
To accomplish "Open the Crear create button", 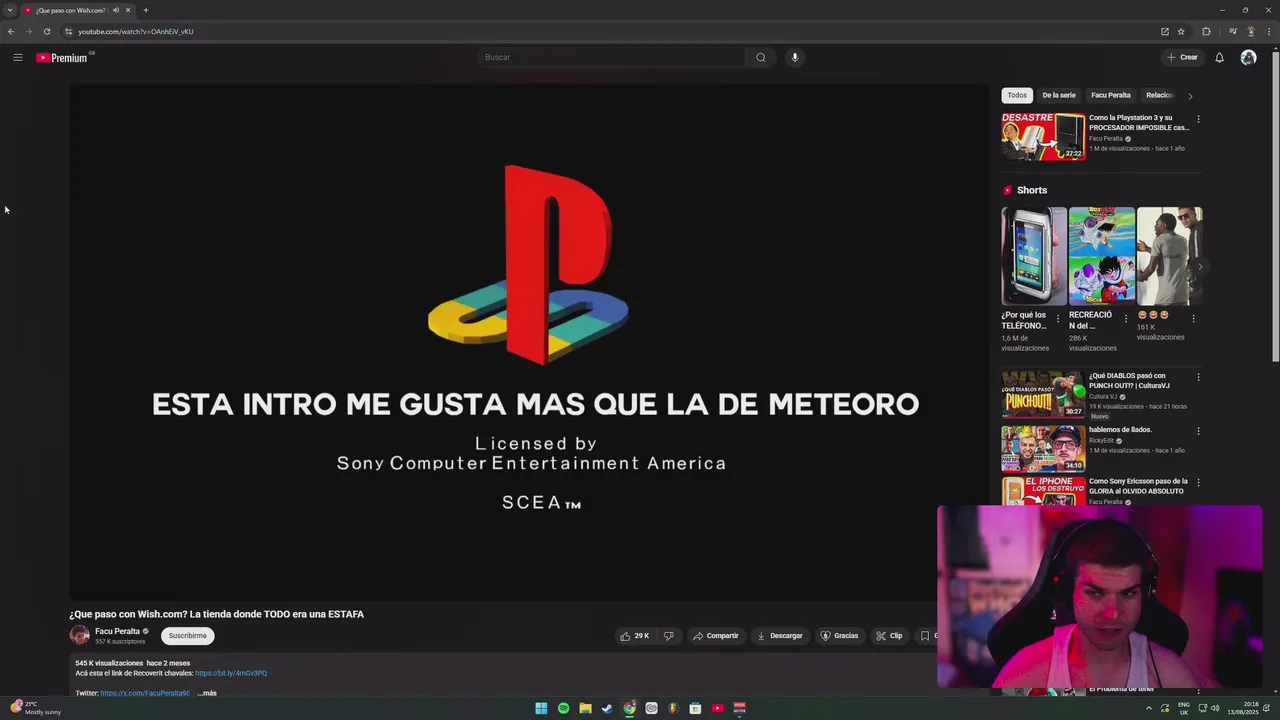I will (x=1182, y=57).
